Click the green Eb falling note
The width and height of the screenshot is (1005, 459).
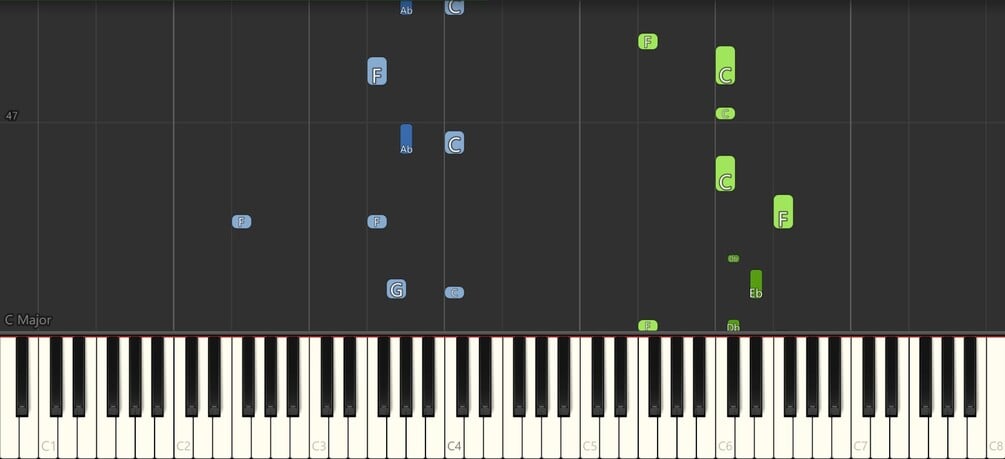click(756, 284)
